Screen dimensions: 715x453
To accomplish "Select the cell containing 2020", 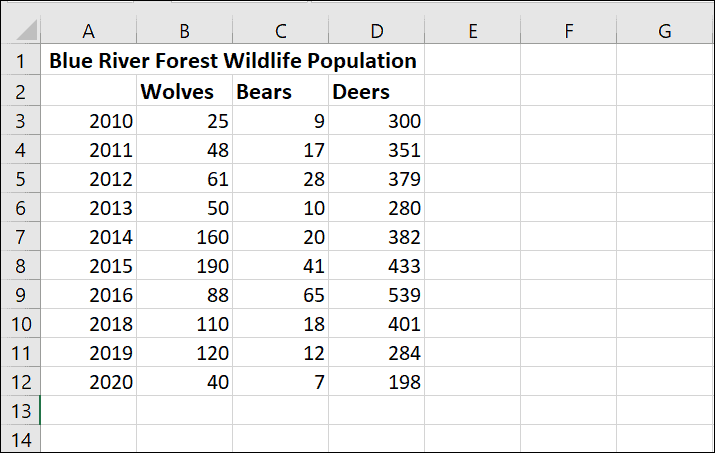I will [88, 382].
